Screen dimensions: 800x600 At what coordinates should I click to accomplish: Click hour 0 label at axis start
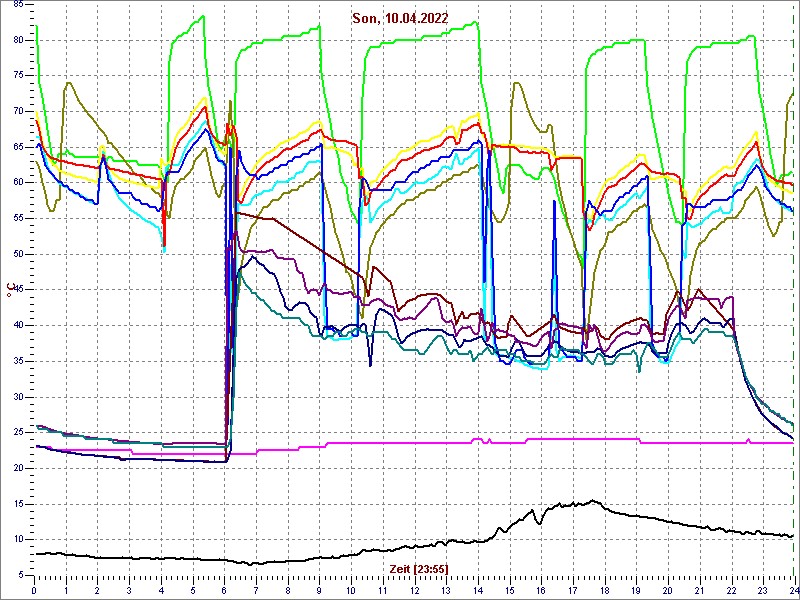pos(35,589)
